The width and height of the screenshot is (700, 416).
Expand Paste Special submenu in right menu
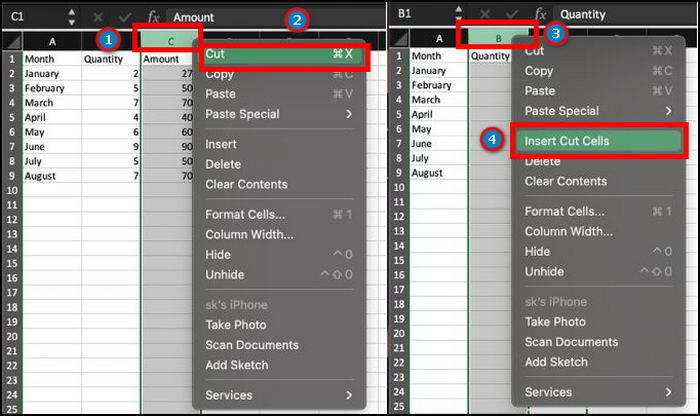coord(598,111)
